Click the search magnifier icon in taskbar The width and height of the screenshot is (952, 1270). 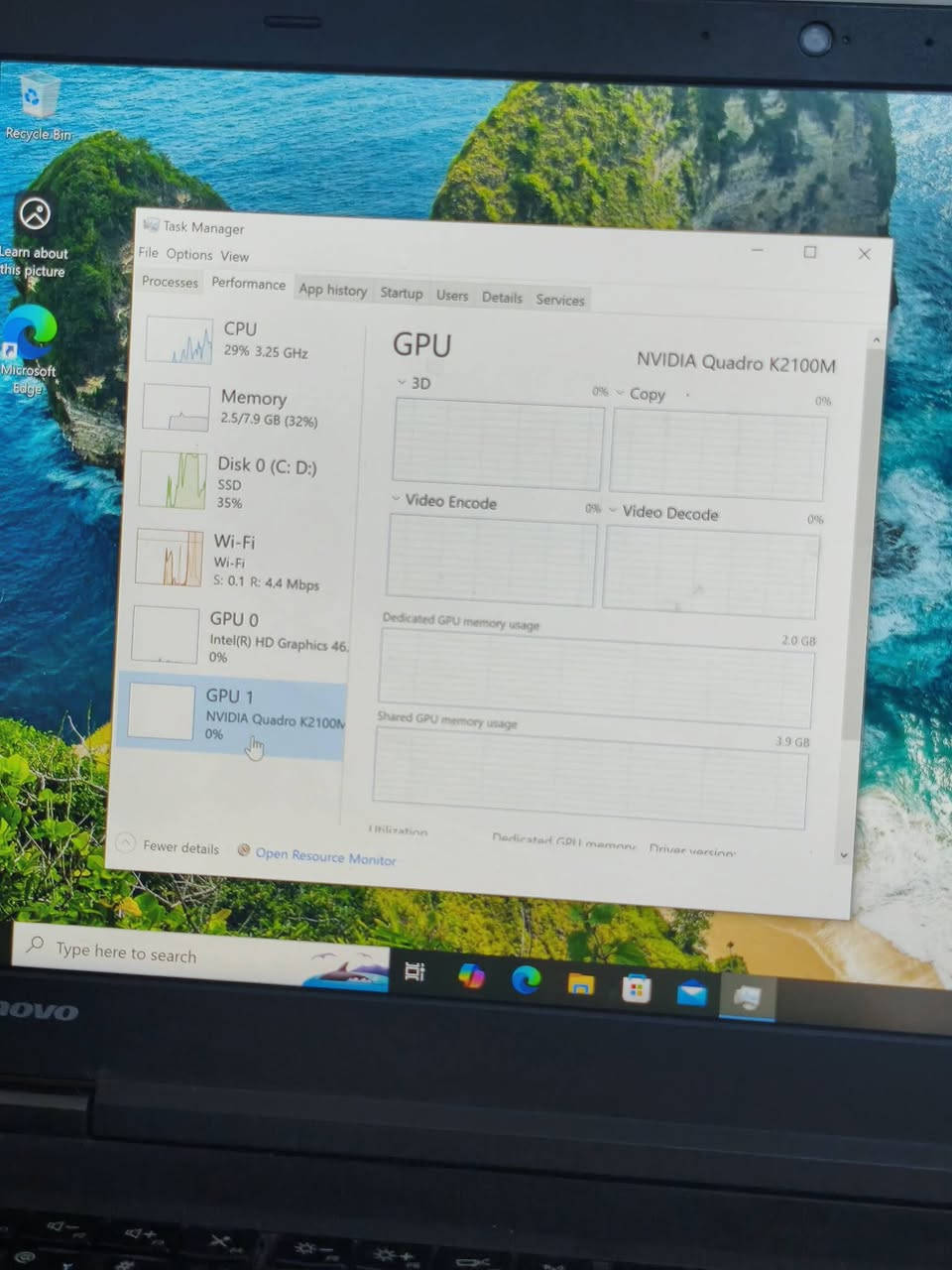pos(36,945)
